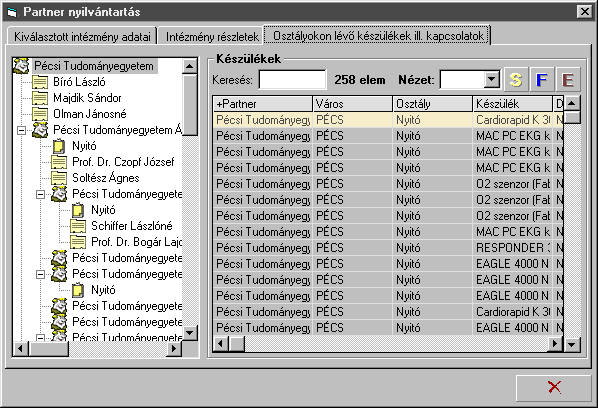The height and width of the screenshot is (408, 598).
Task: Select Osztályokon lévő készülékek ill. kapcsolatok tab
Action: point(378,36)
